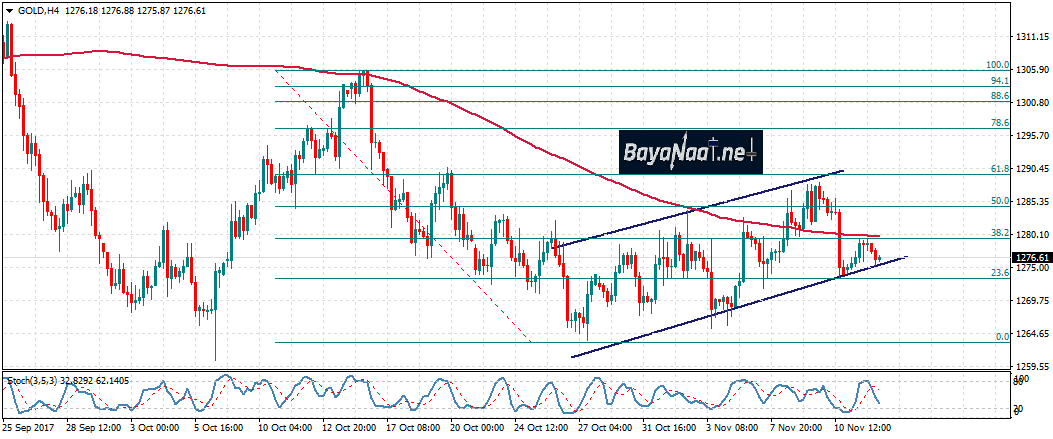Click the 1290.45 price axis label

click(x=1033, y=168)
